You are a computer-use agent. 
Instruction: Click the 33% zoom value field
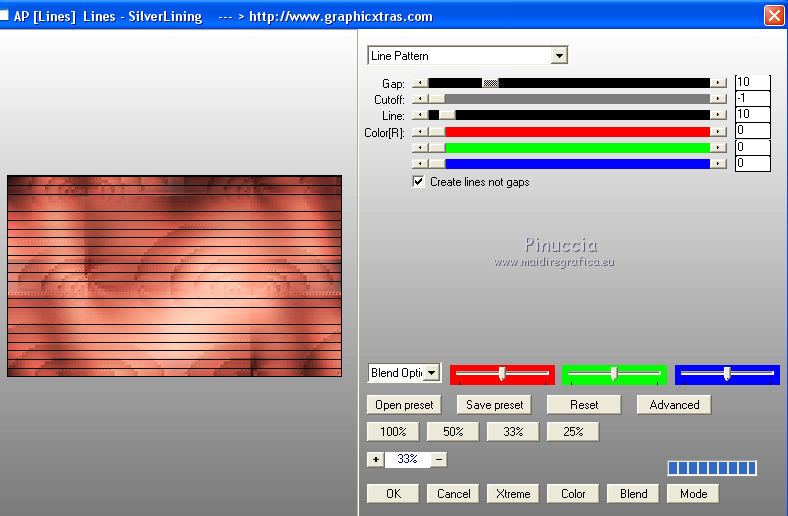(407, 459)
